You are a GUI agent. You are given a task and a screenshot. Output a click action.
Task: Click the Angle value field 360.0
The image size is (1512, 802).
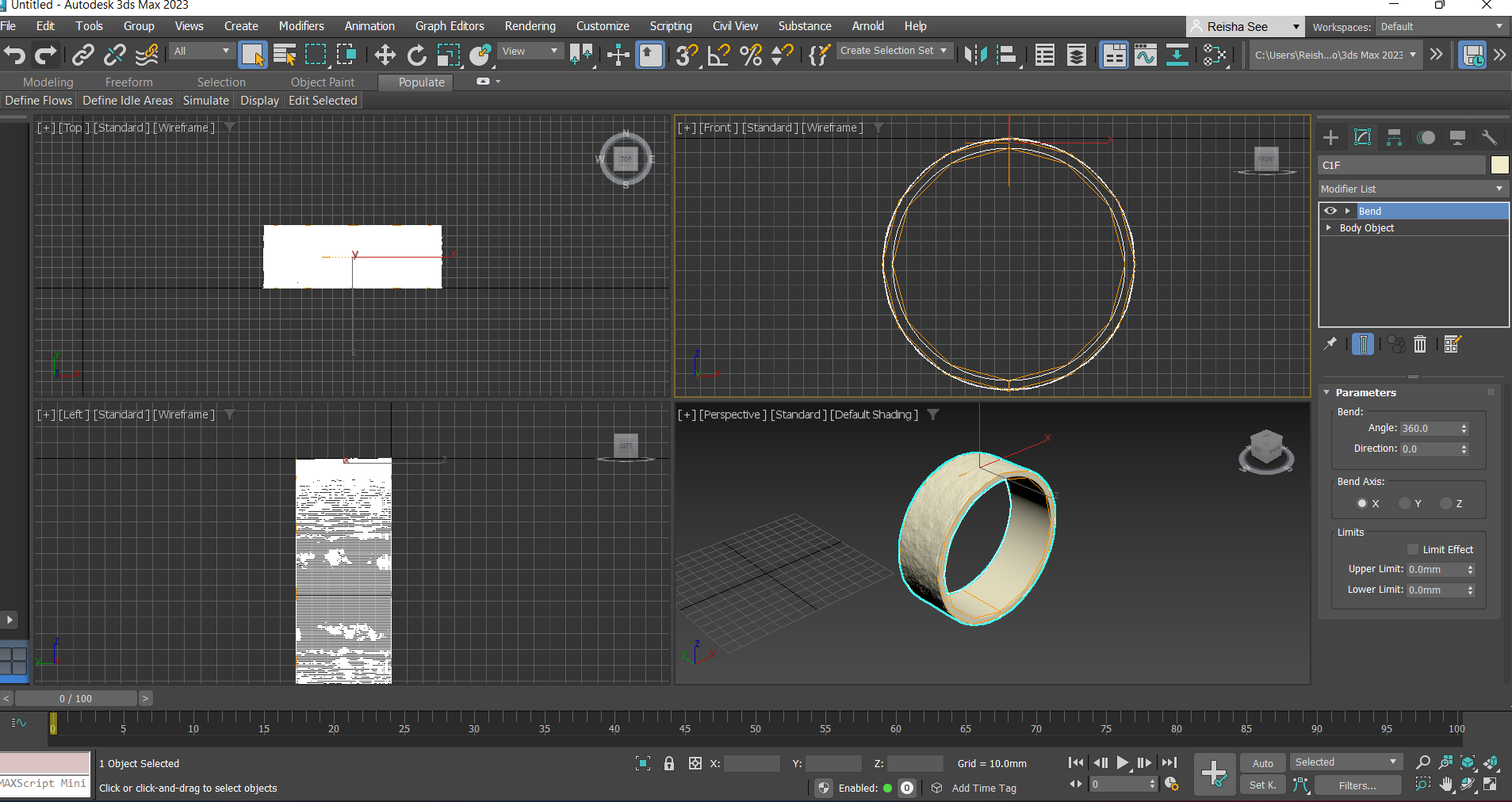1429,429
